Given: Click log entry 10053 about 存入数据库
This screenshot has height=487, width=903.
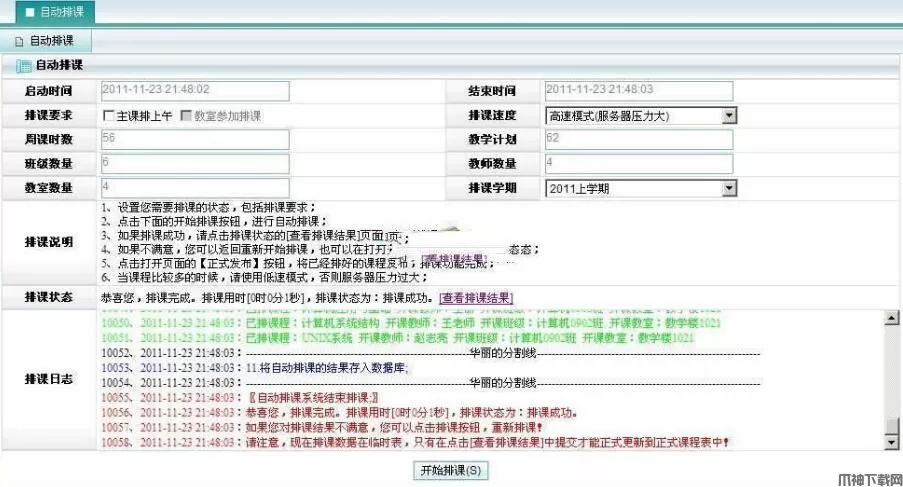Looking at the screenshot, I should pyautogui.click(x=255, y=368).
